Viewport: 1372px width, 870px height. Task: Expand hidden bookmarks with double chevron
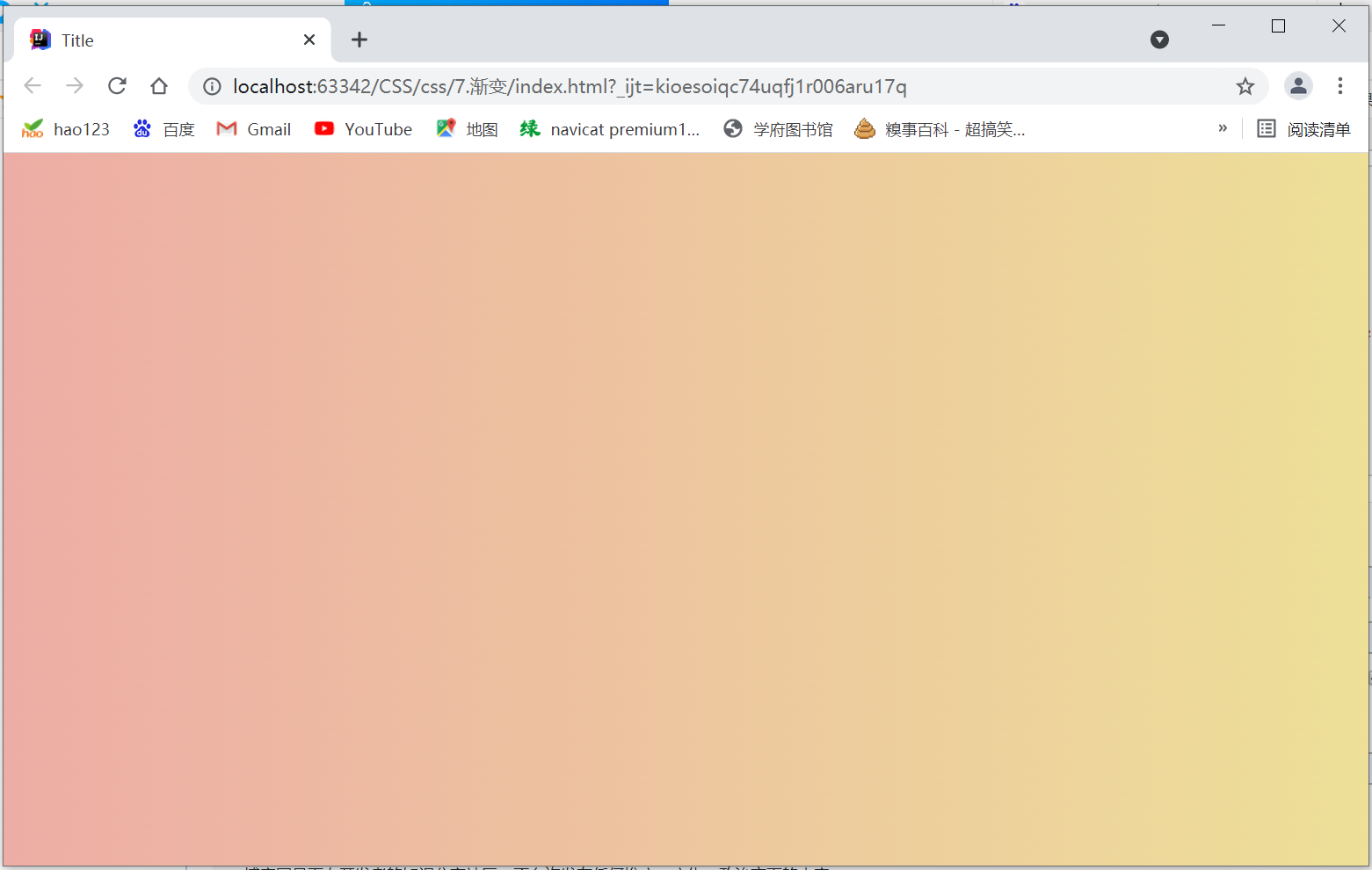click(1223, 128)
